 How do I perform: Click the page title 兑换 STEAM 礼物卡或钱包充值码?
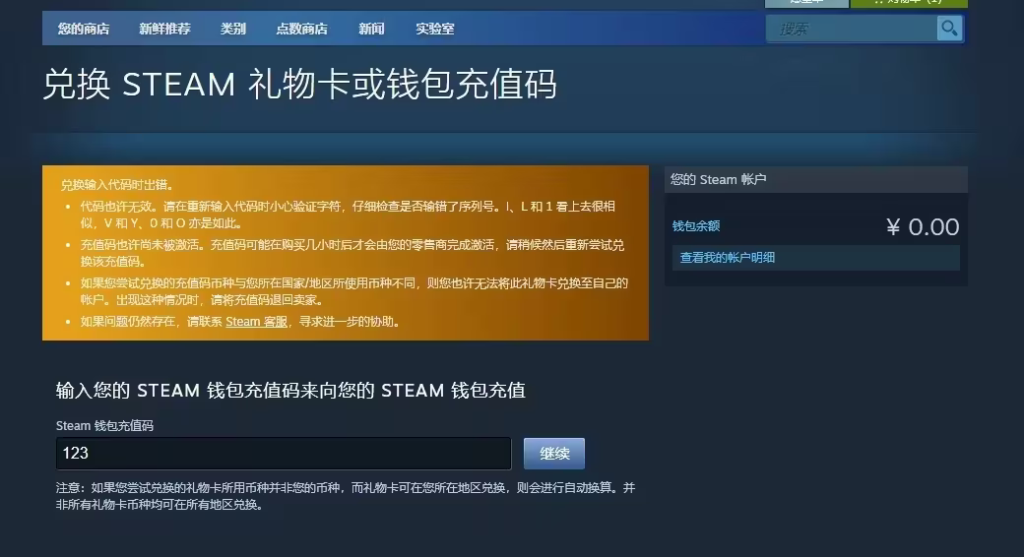click(x=300, y=85)
